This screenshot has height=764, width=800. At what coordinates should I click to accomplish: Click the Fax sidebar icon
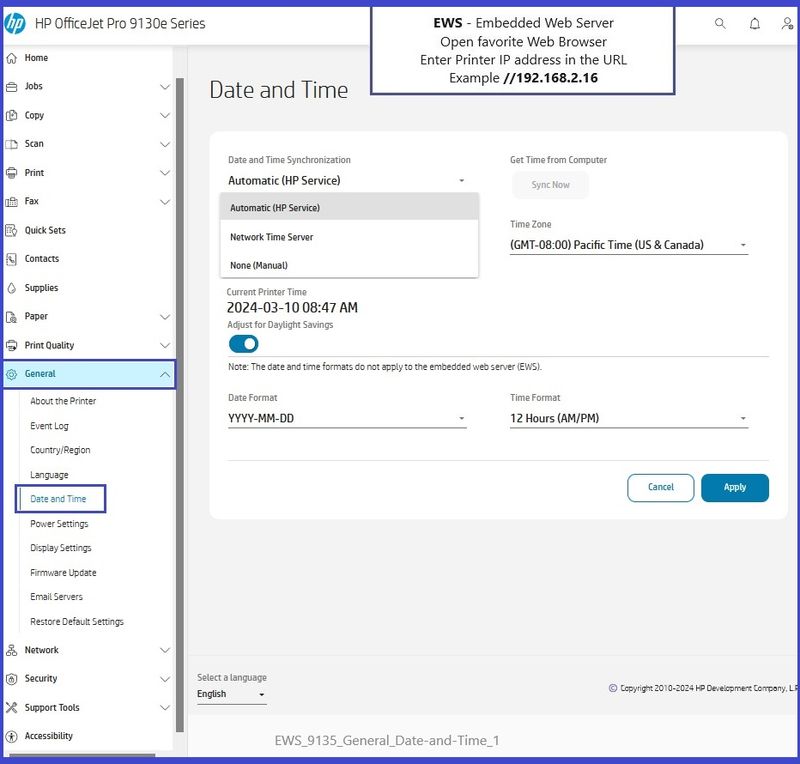12,202
